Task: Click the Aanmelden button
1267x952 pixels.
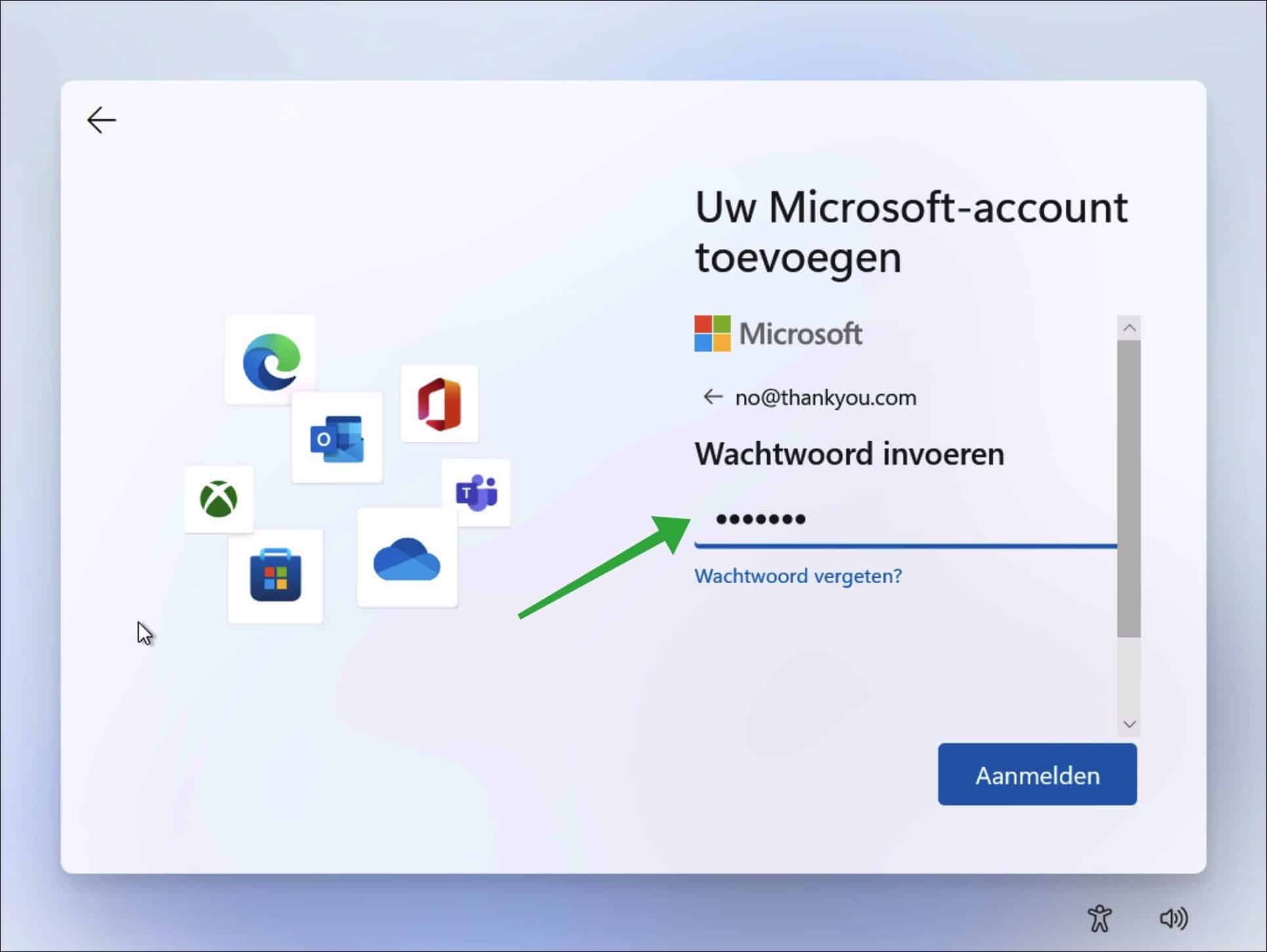Action: pyautogui.click(x=1037, y=775)
